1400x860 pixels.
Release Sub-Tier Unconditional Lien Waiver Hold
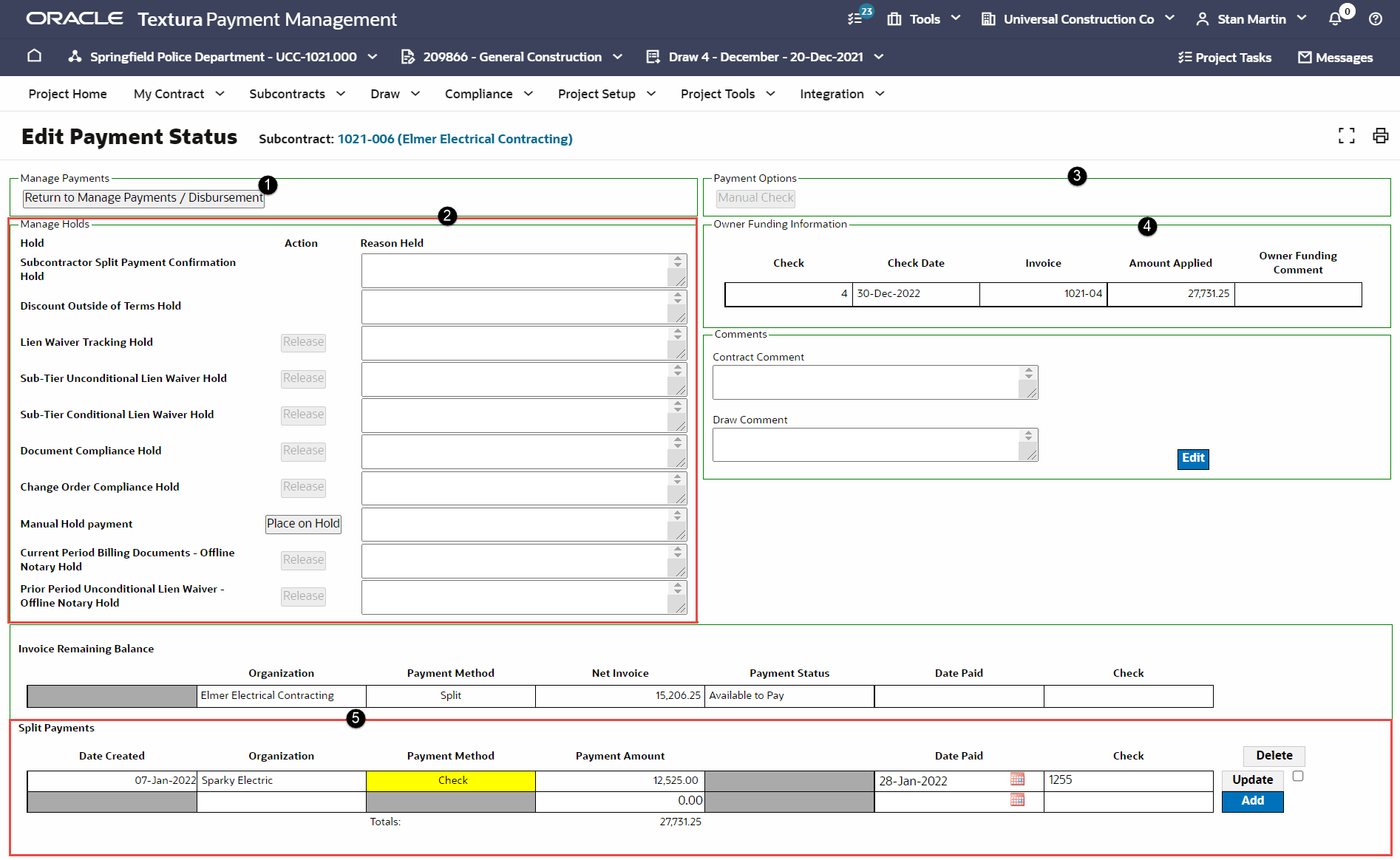click(303, 378)
